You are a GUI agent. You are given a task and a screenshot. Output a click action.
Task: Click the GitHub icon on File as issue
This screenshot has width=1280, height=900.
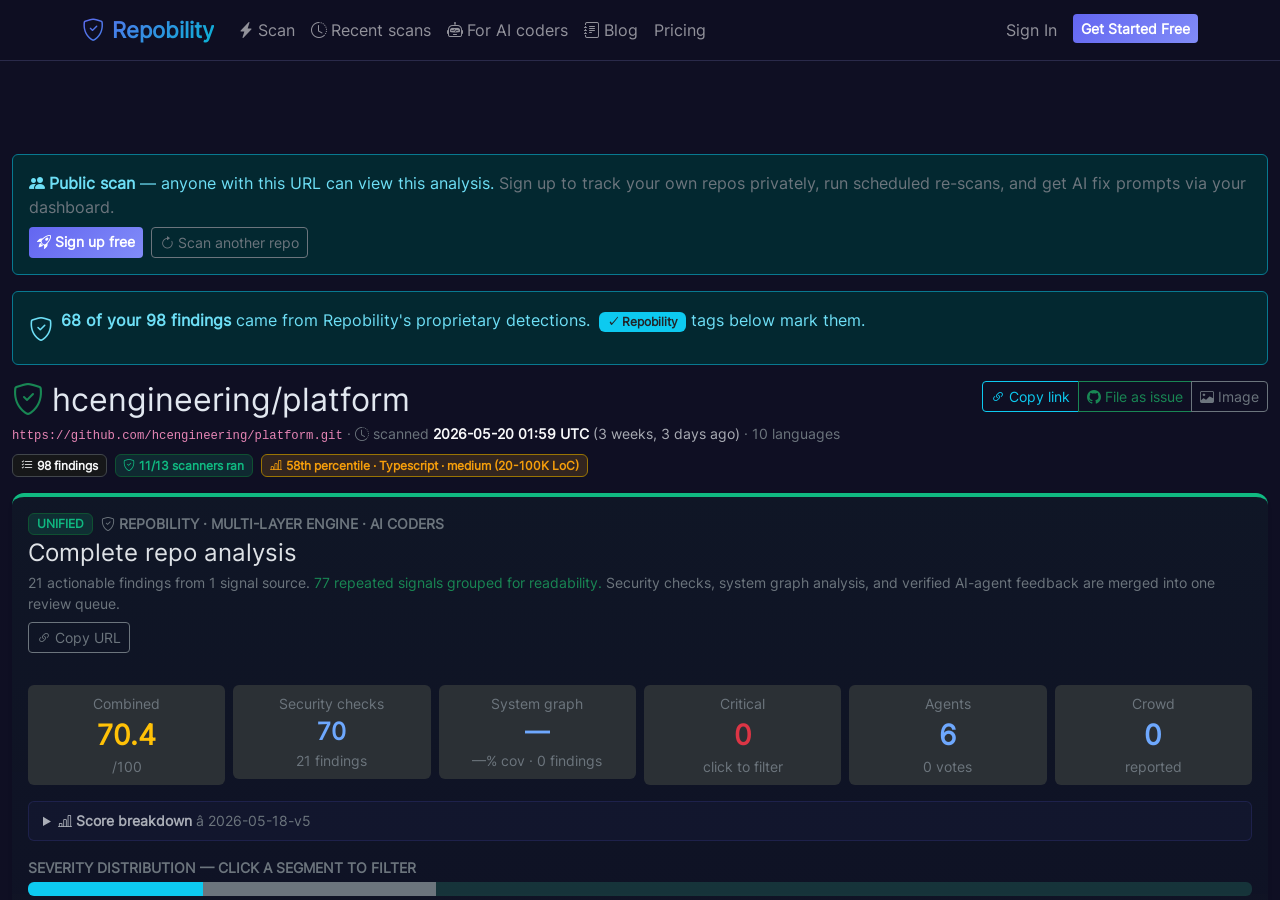(1094, 397)
